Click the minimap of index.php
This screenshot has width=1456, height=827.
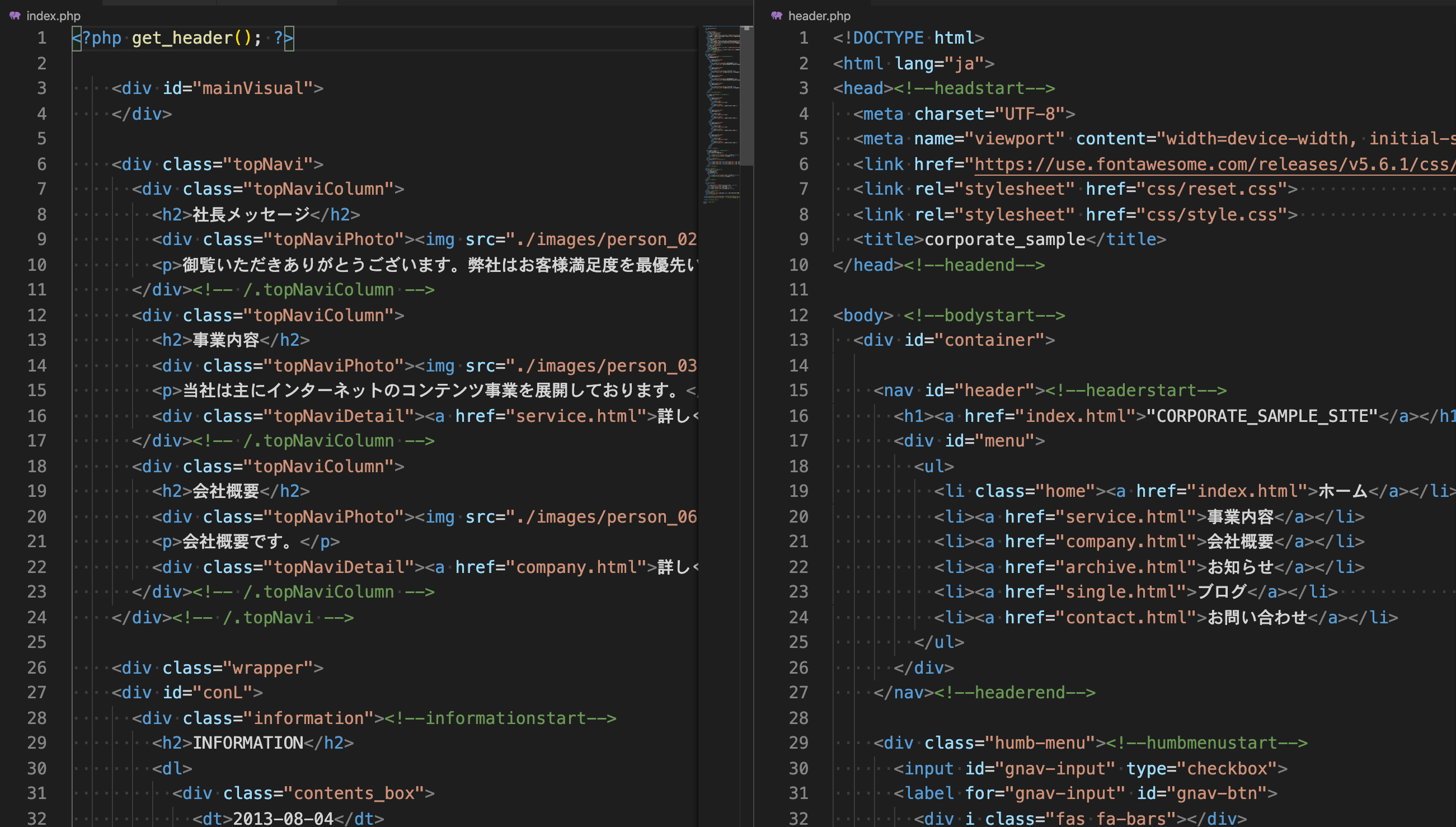point(720,114)
